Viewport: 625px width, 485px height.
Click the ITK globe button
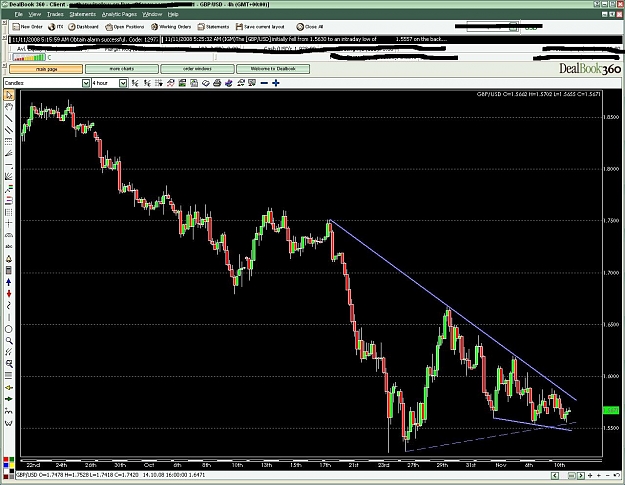pos(55,27)
